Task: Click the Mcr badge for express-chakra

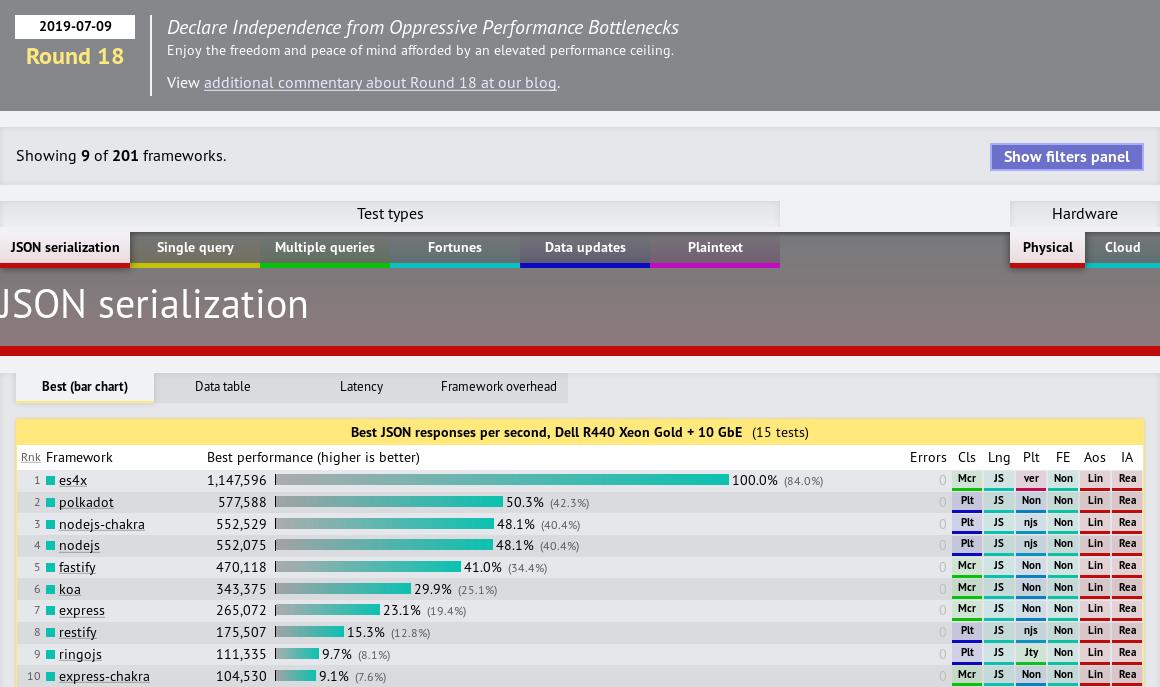Action: click(x=967, y=676)
